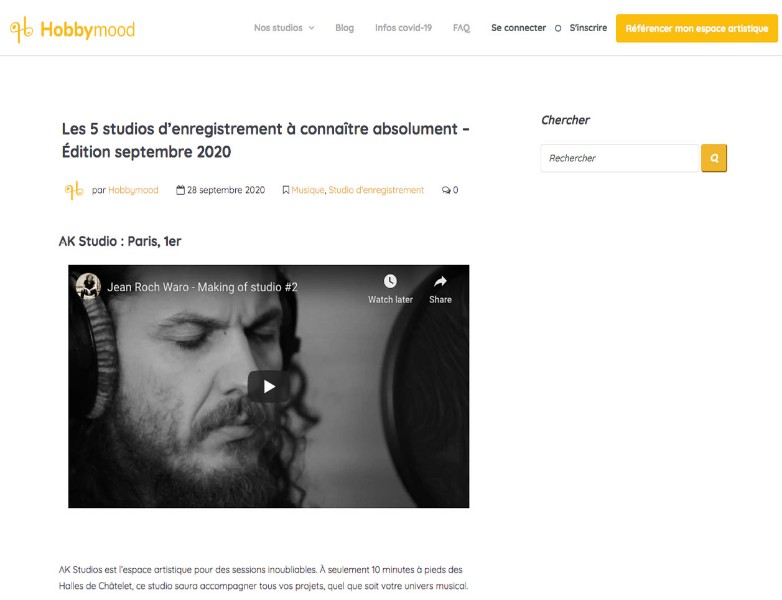The height and width of the screenshot is (600, 782).
Task: Click the comments bubble icon showing 0
Action: (446, 190)
